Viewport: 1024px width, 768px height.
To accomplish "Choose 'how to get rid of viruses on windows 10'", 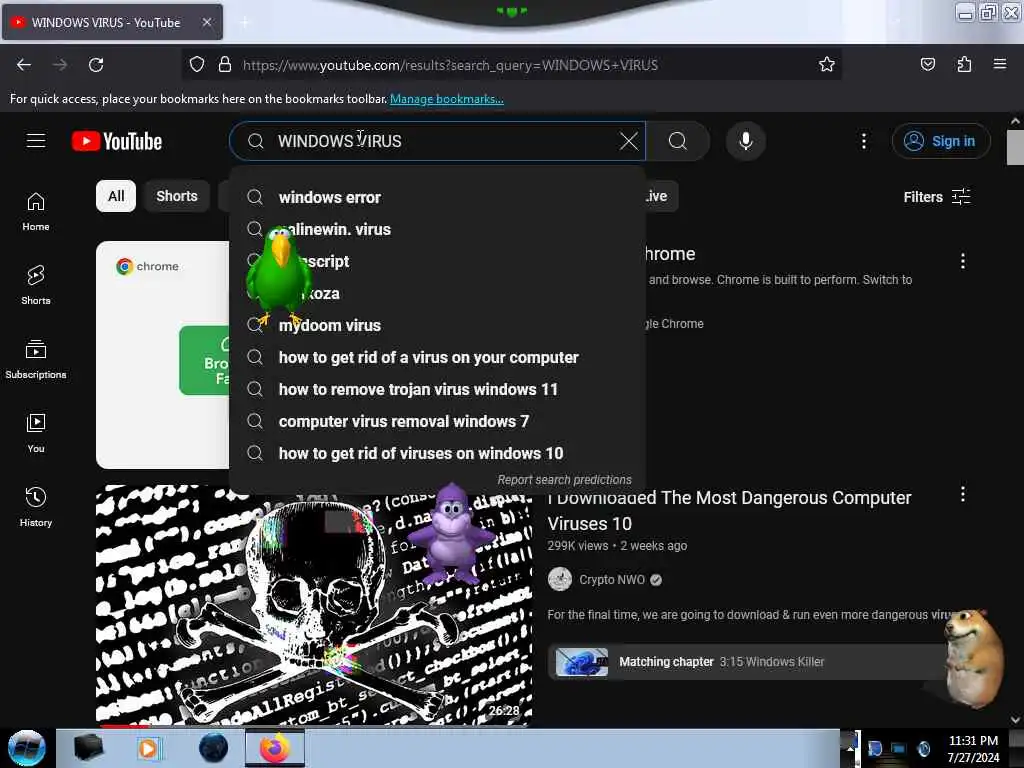I will [x=438, y=453].
